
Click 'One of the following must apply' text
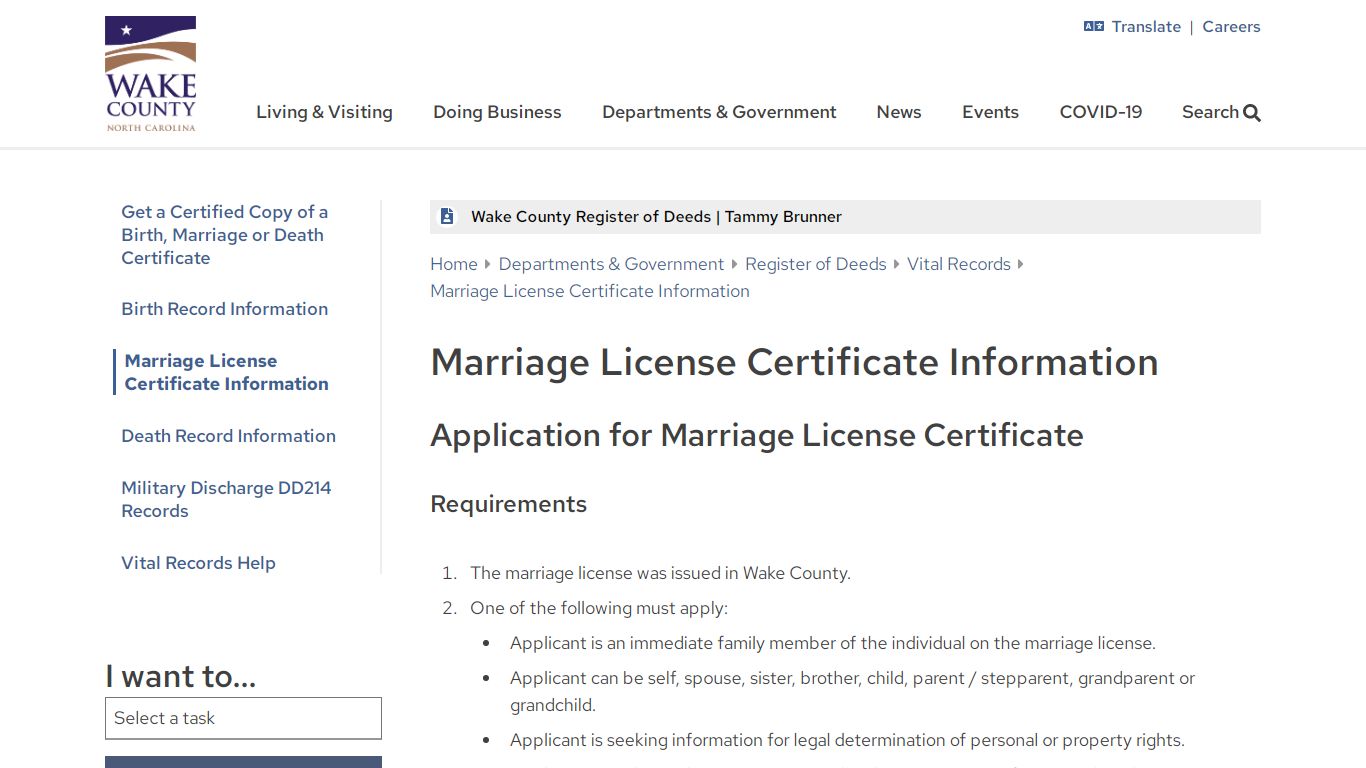click(599, 608)
